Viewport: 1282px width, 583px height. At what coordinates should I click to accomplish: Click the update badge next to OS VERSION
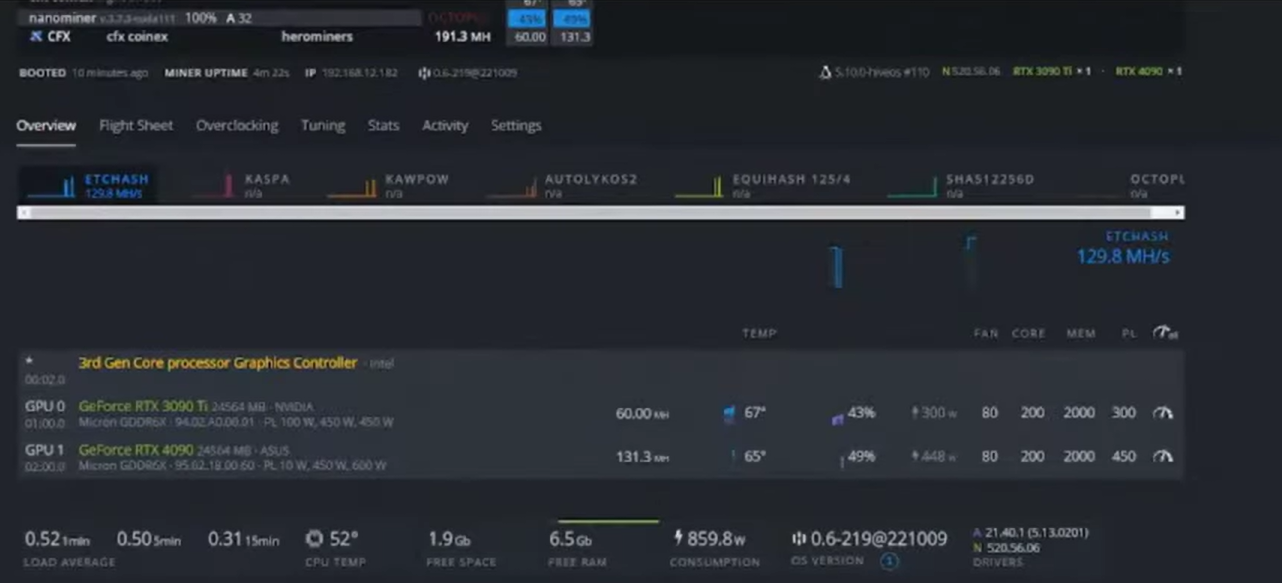tap(889, 562)
